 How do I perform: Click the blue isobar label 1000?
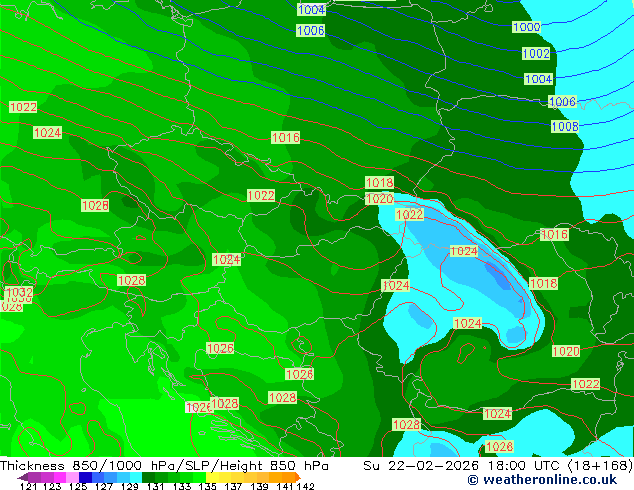point(526,27)
